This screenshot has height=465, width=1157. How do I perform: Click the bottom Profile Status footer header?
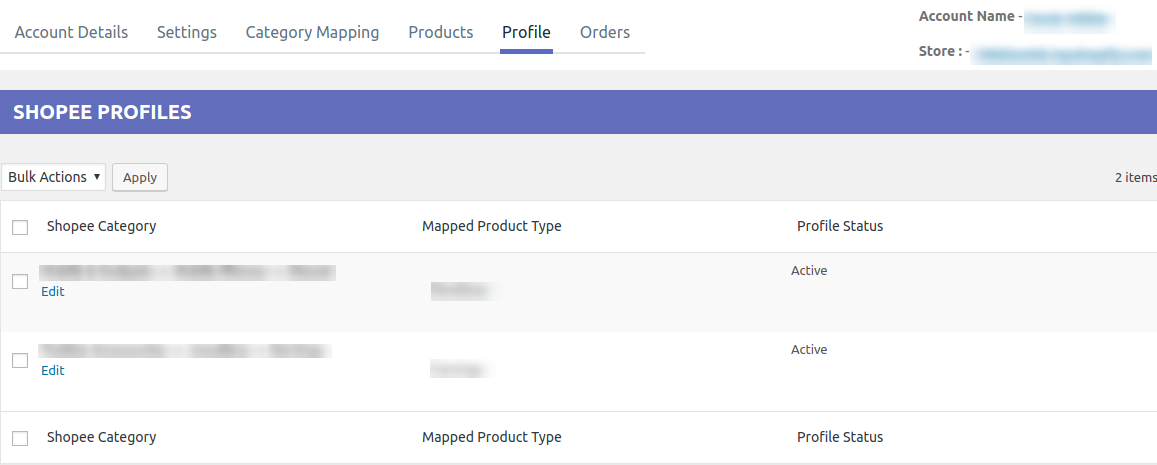(840, 437)
